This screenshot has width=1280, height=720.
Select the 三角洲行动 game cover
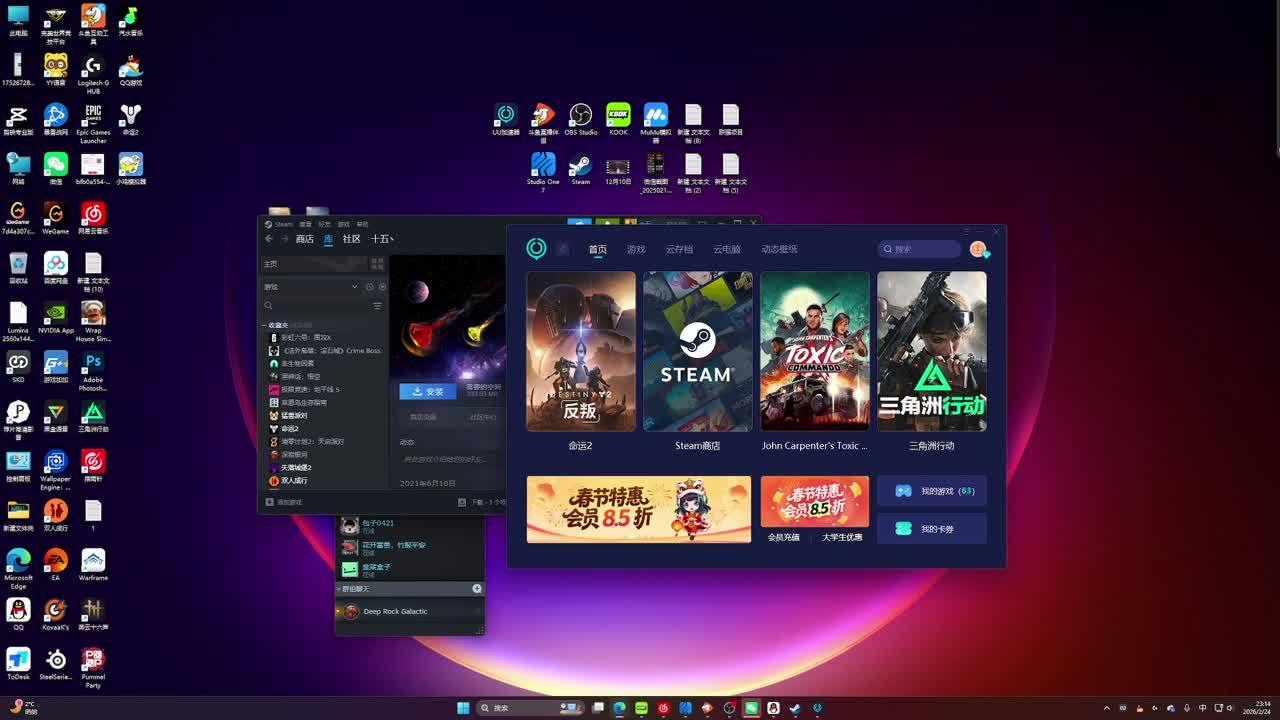click(x=931, y=351)
